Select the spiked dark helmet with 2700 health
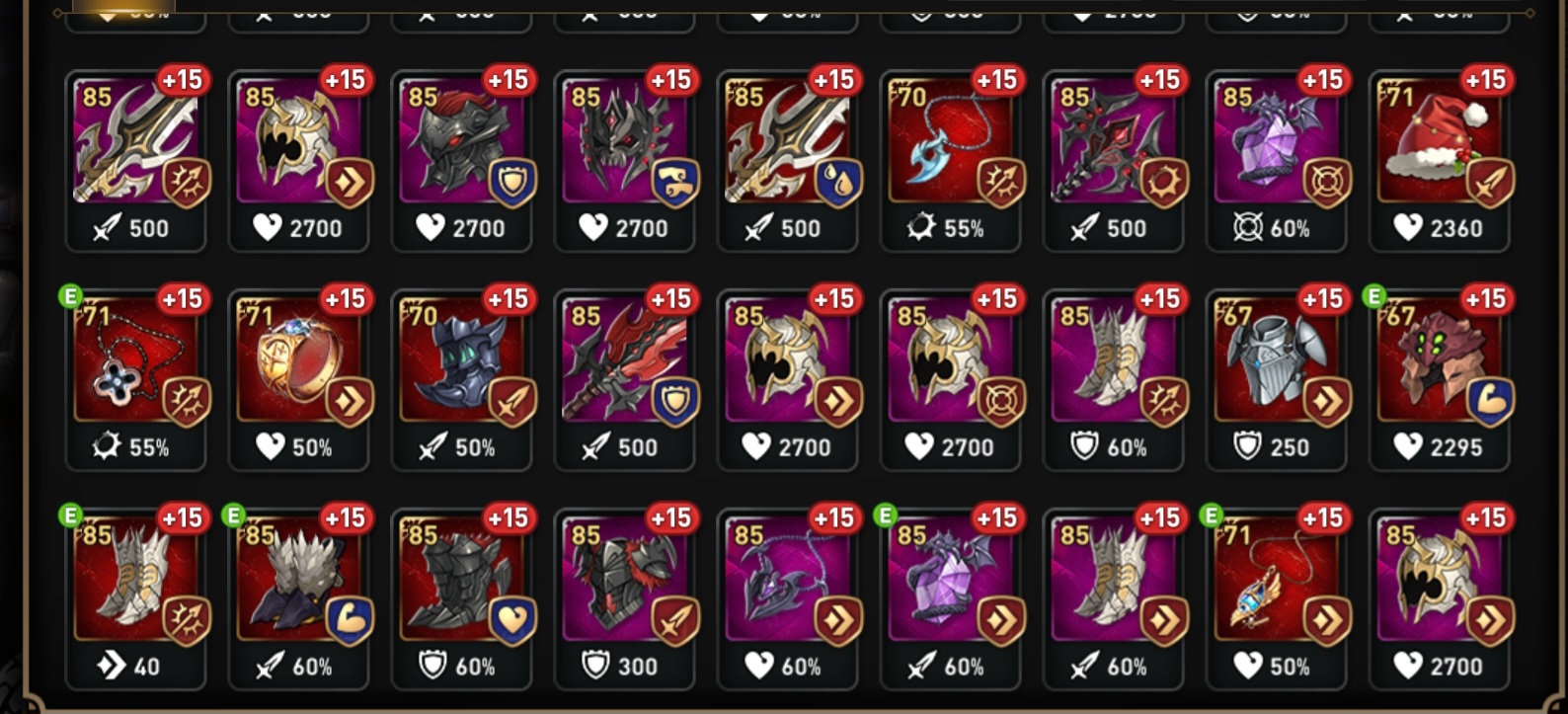 [x=624, y=160]
